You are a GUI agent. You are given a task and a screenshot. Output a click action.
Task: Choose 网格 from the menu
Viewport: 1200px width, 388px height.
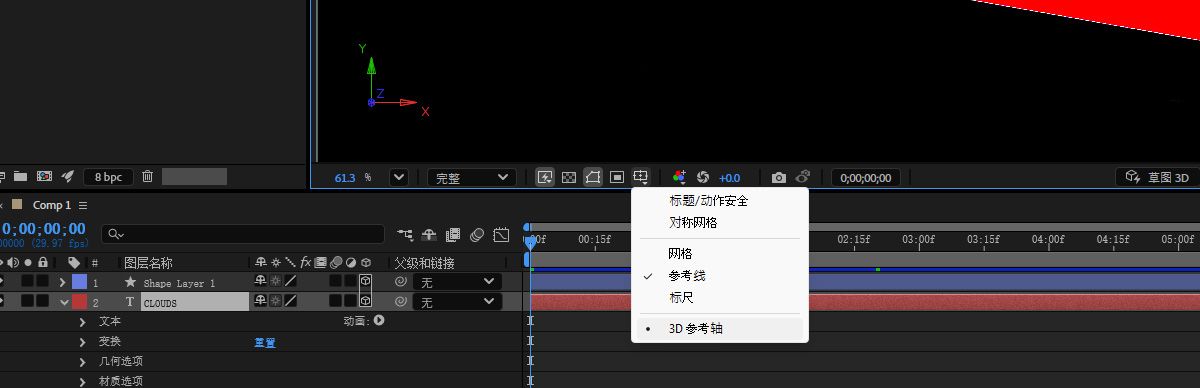[680, 253]
